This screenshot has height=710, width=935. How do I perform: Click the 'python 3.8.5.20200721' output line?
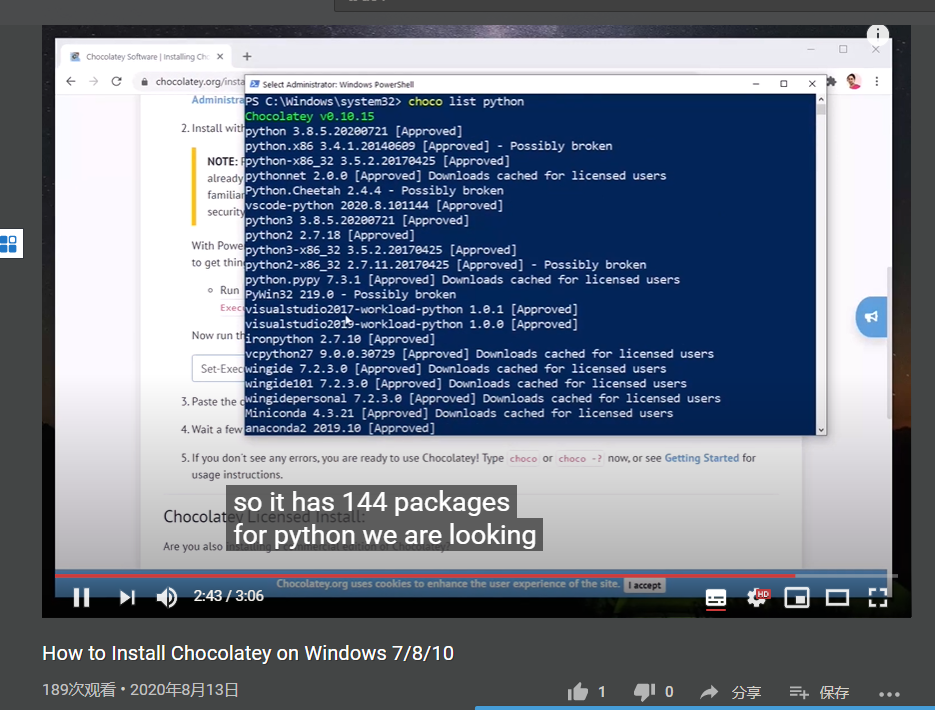pos(354,131)
